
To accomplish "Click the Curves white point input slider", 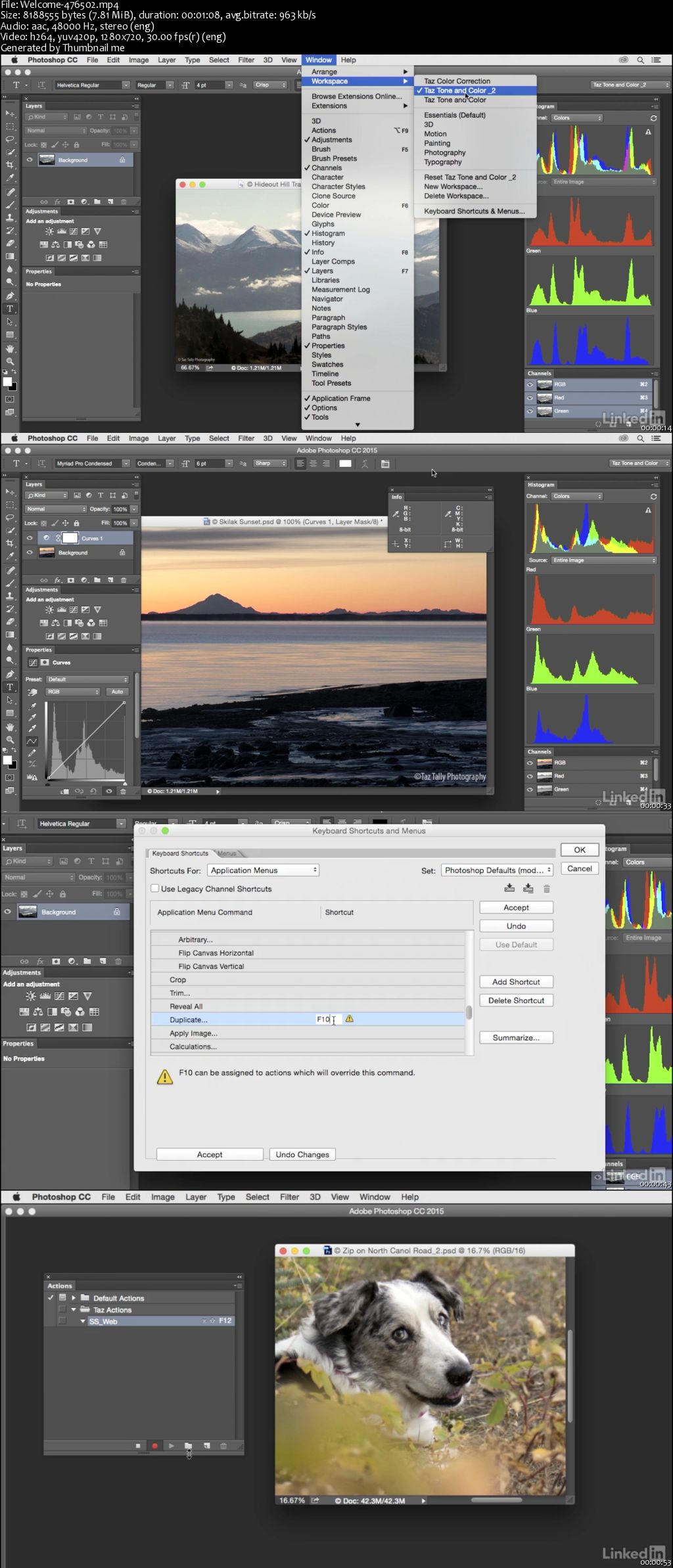I will tap(125, 783).
